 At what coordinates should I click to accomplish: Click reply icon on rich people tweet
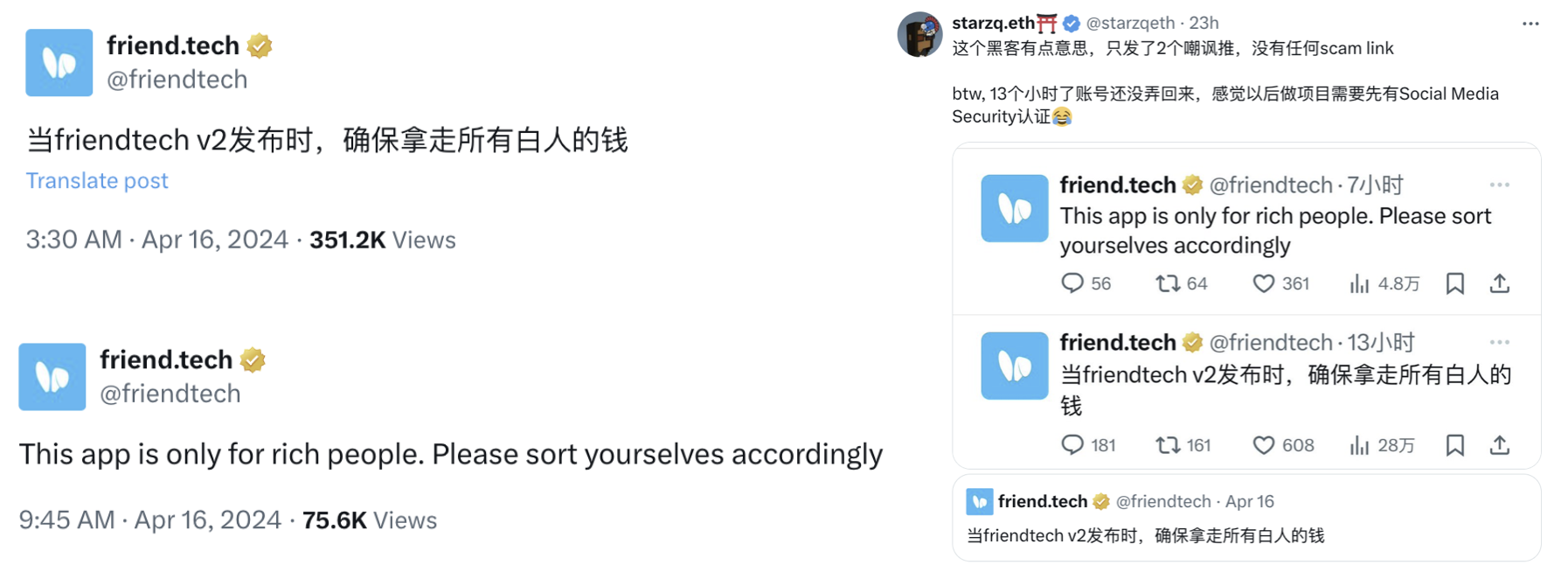click(x=1072, y=283)
